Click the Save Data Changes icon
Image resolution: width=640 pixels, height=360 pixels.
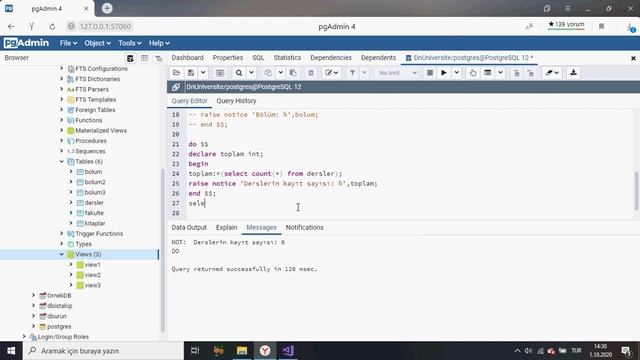coord(220,73)
